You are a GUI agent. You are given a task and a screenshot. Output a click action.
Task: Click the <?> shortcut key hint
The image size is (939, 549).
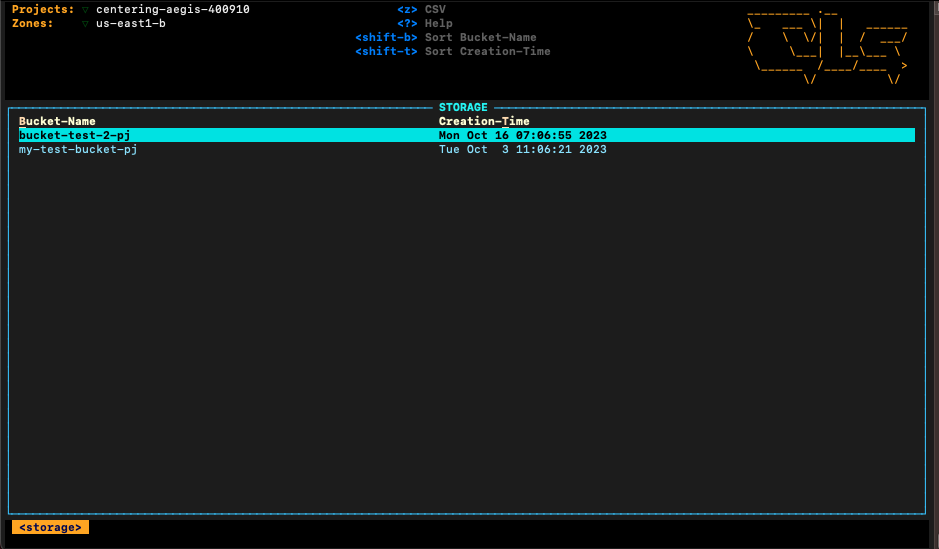point(407,23)
